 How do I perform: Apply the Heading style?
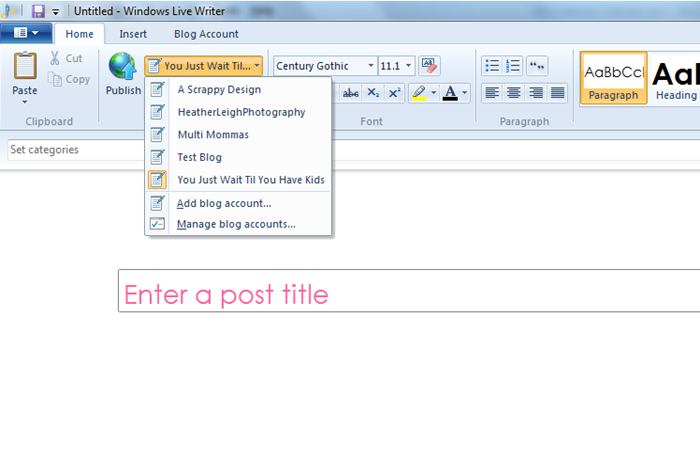675,78
